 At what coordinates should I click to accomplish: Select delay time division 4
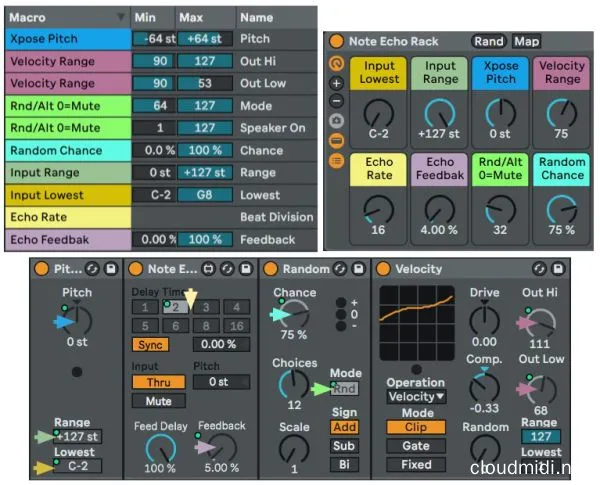[x=236, y=307]
